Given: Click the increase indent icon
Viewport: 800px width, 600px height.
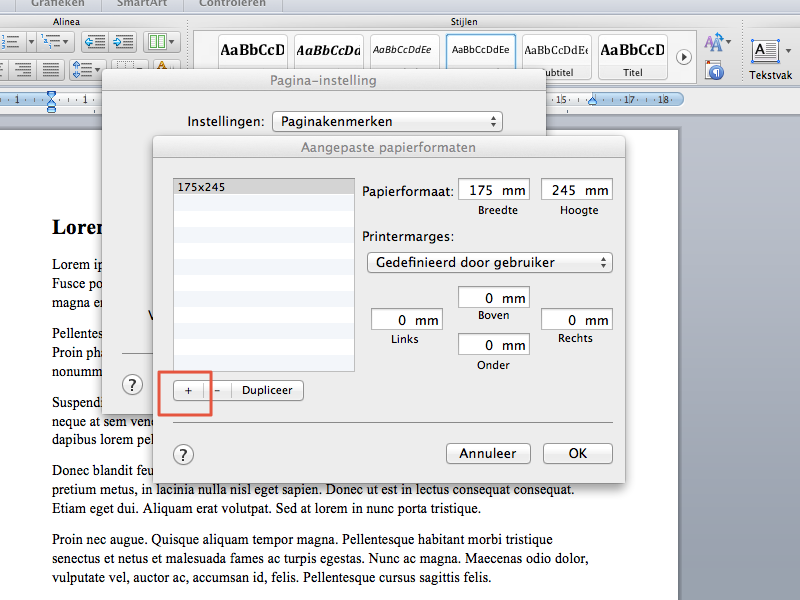Looking at the screenshot, I should pos(123,42).
